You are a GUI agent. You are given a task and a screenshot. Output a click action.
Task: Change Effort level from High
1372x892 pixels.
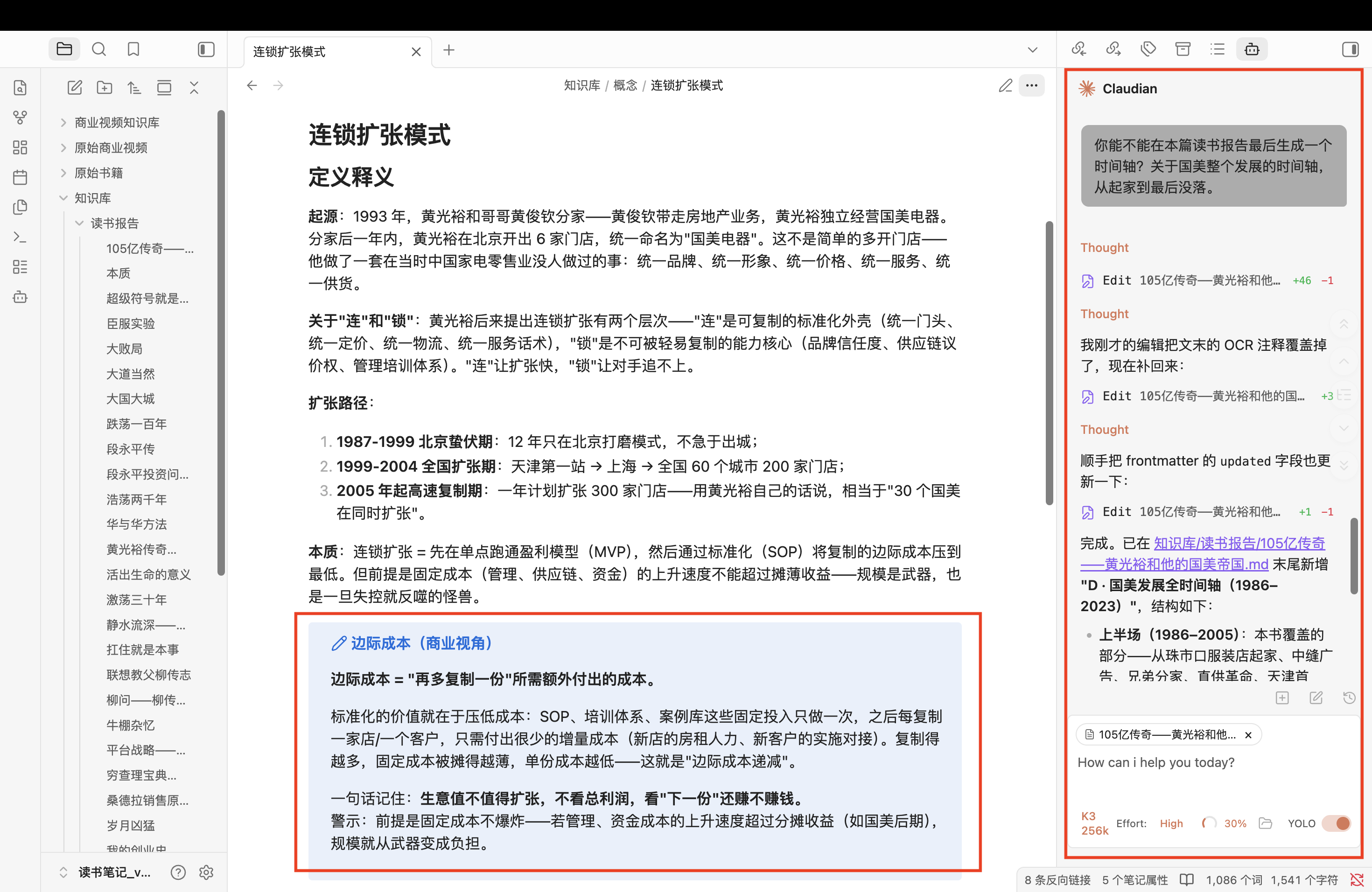click(x=1171, y=823)
